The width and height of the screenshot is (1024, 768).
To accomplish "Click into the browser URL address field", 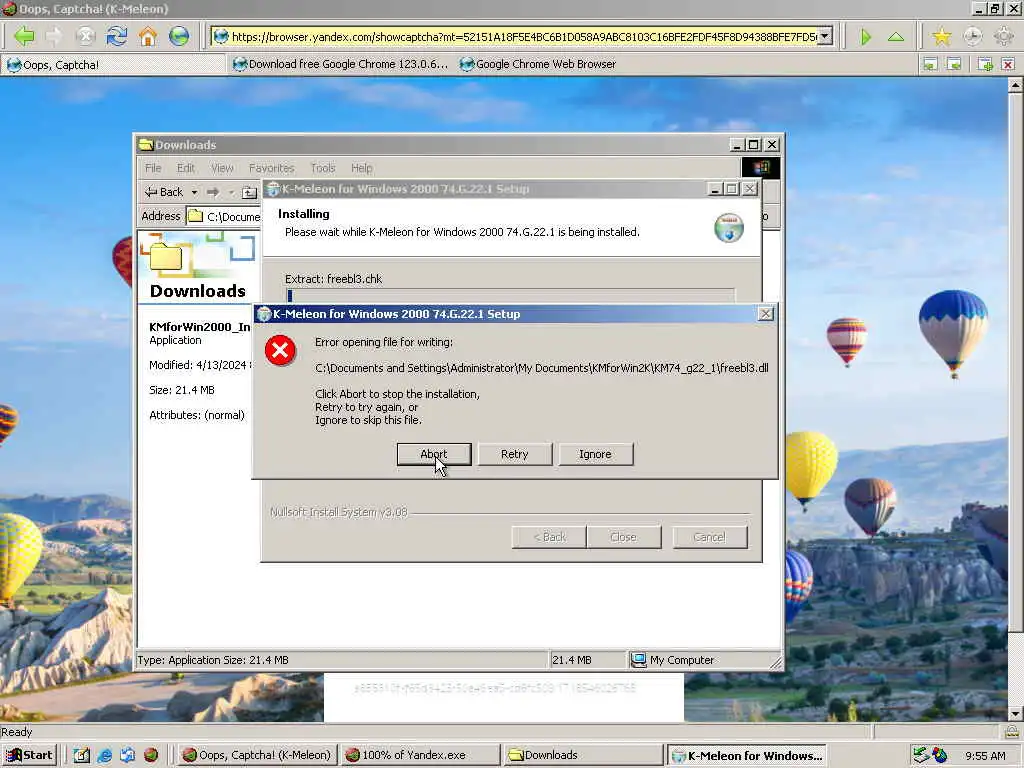I will tap(516, 36).
